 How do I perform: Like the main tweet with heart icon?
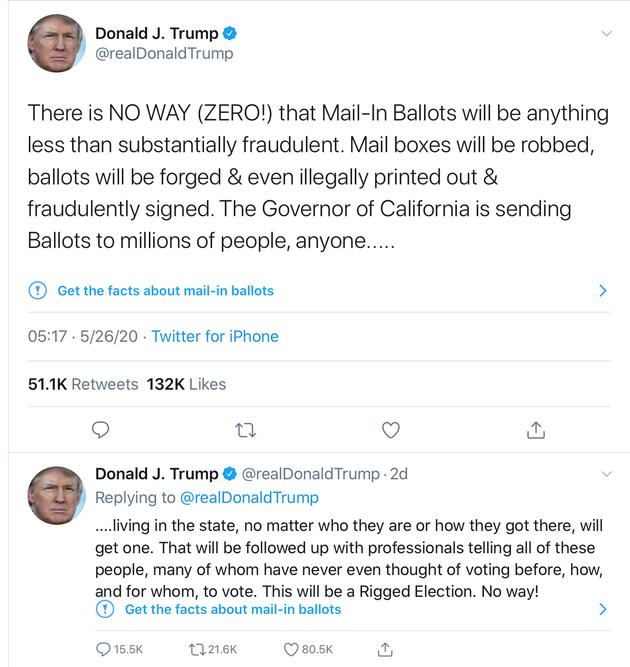click(x=391, y=430)
